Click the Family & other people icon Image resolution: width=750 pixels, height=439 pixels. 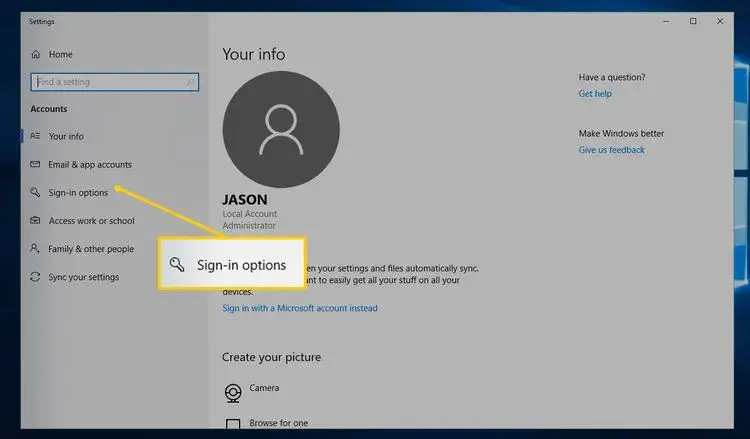(36, 249)
